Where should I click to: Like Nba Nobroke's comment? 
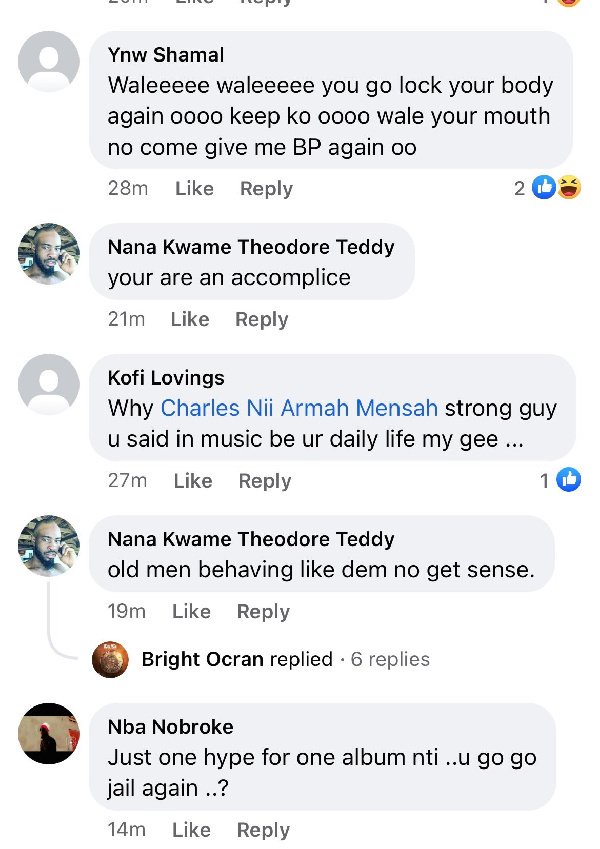click(x=191, y=829)
